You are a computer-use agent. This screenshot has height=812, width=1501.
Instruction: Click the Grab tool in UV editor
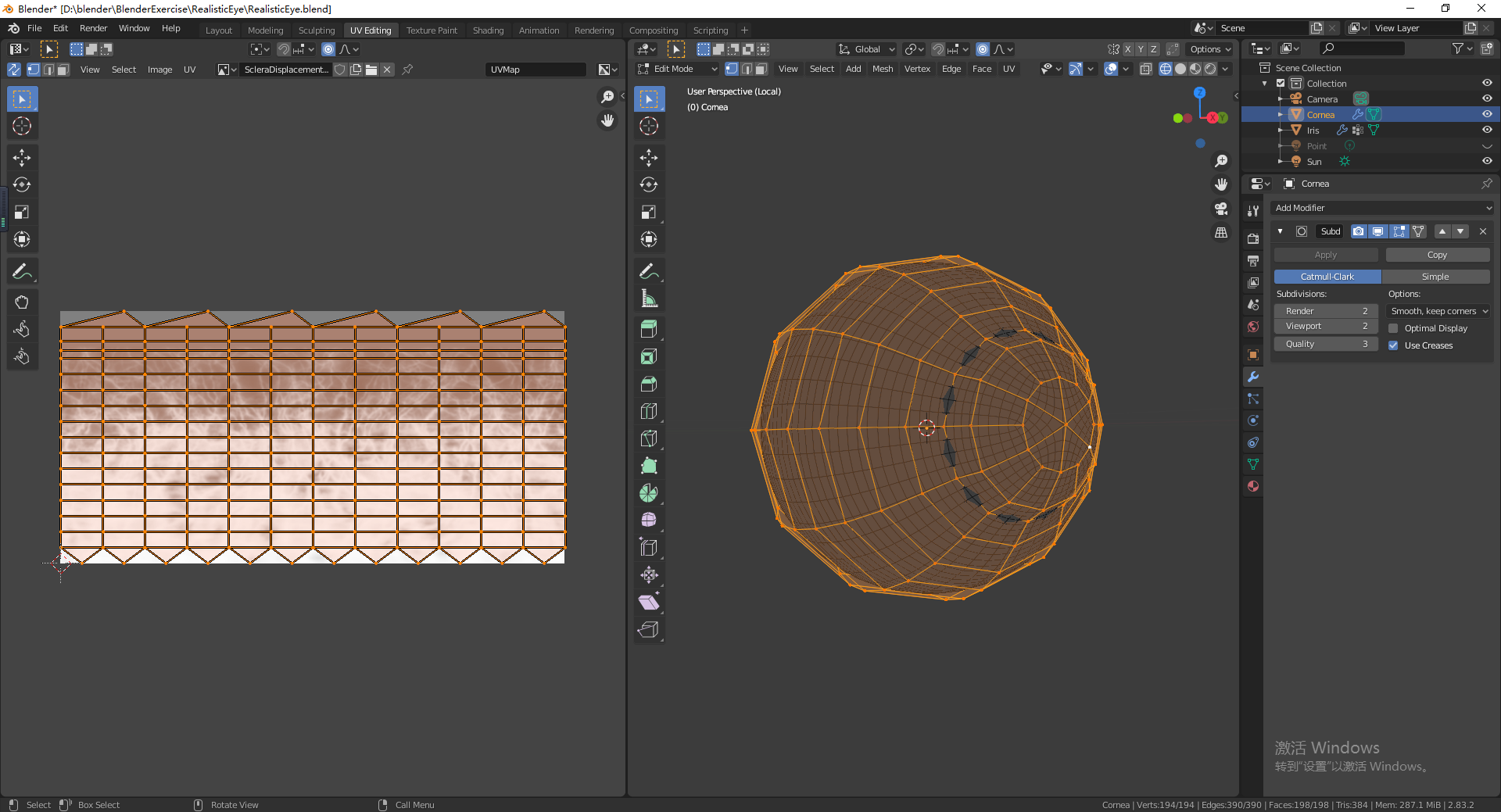tap(22, 302)
